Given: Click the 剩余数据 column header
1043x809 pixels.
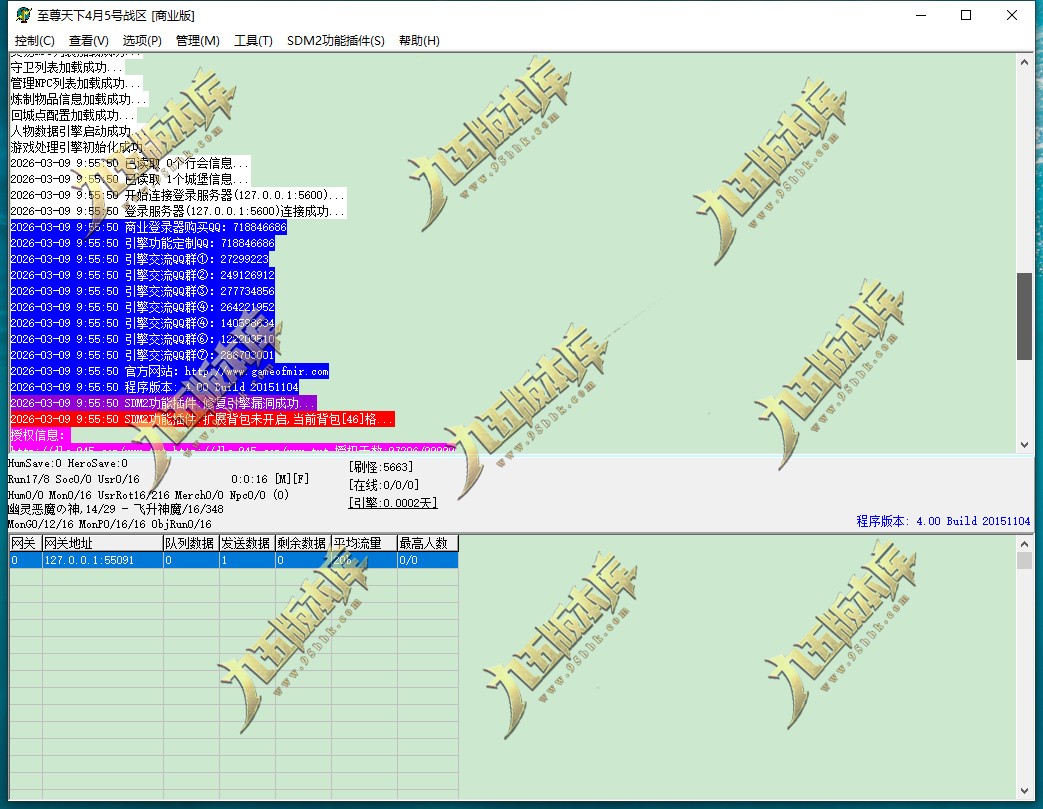Looking at the screenshot, I should (x=303, y=544).
